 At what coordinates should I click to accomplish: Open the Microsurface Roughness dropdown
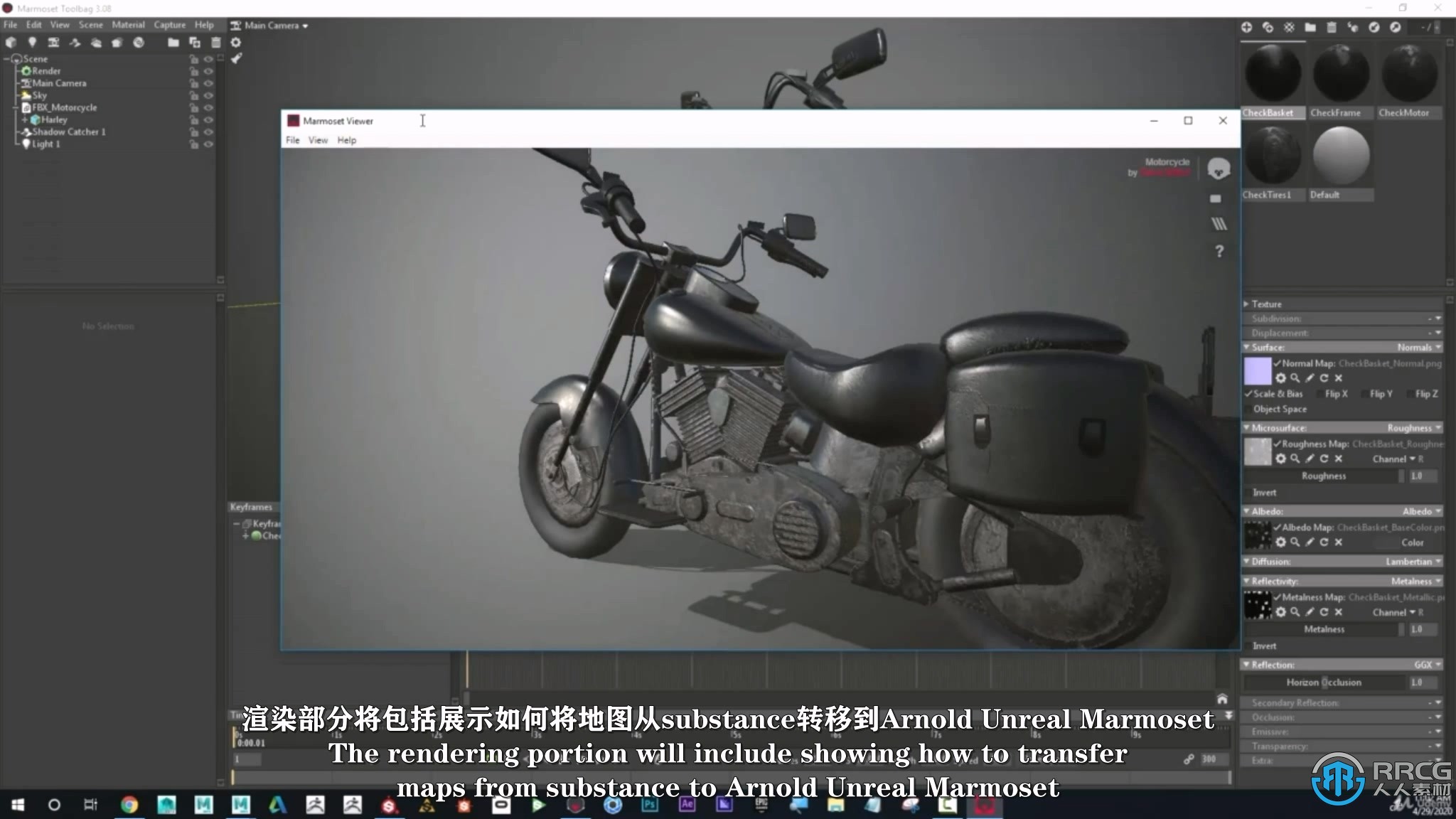[x=1414, y=428]
